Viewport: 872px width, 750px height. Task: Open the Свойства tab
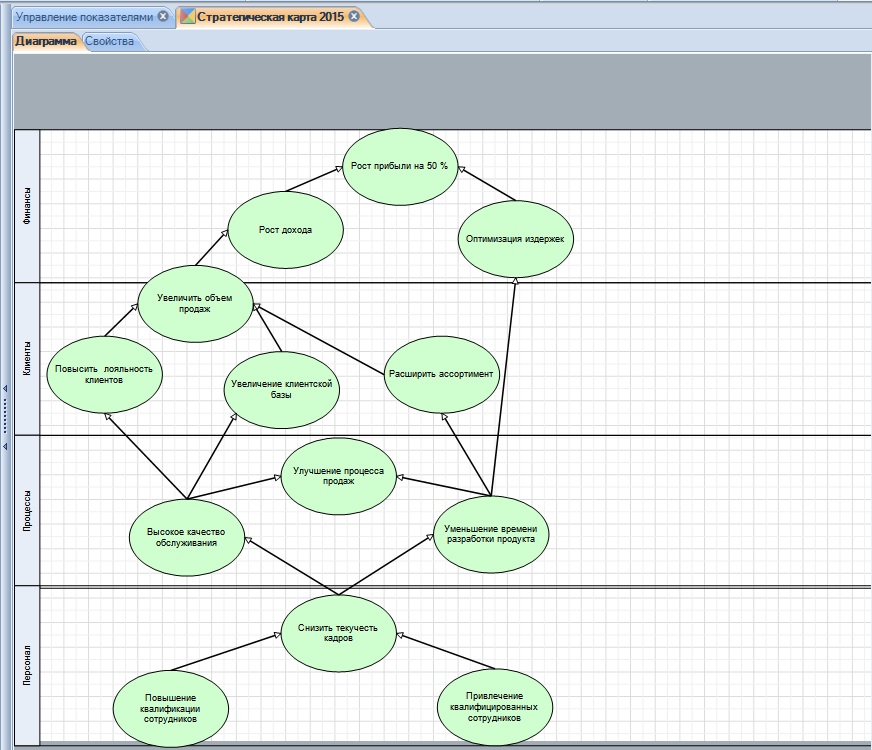click(110, 42)
